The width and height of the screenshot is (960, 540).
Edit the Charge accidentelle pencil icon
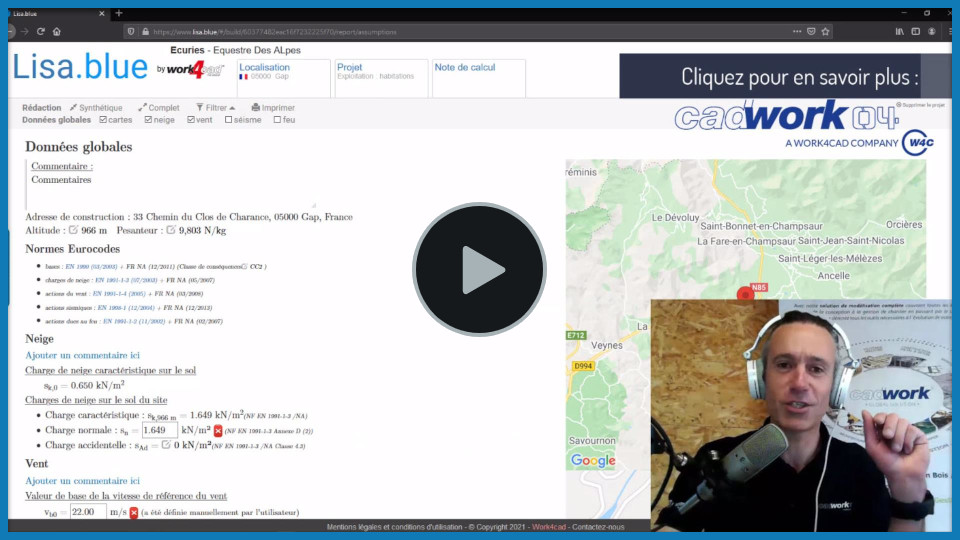click(x=166, y=445)
